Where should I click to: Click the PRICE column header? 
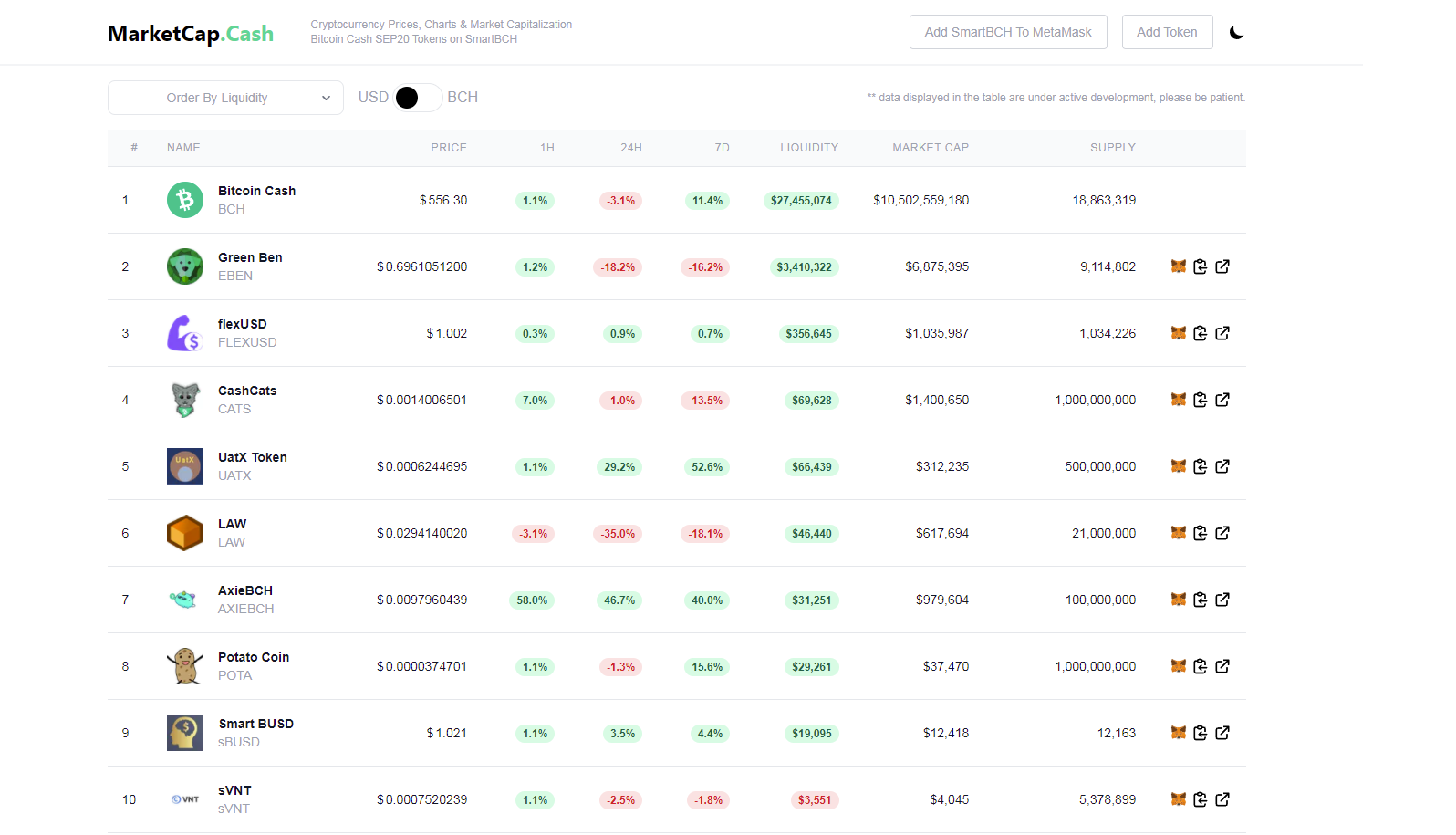449,148
